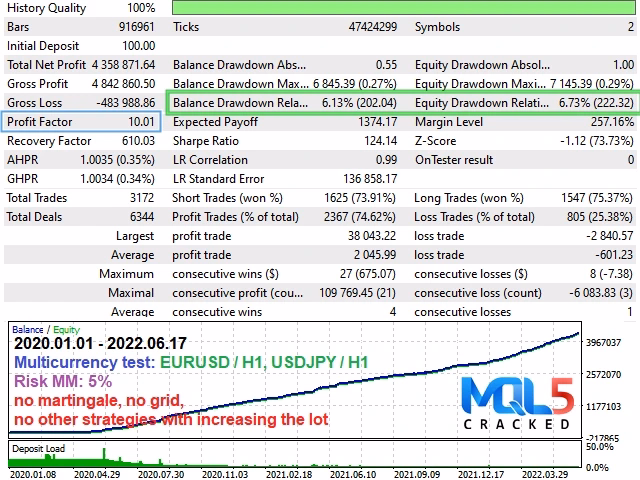Click the Z-Score value -1.12 (73.73%)
This screenshot has width=640, height=480.
tap(590, 141)
